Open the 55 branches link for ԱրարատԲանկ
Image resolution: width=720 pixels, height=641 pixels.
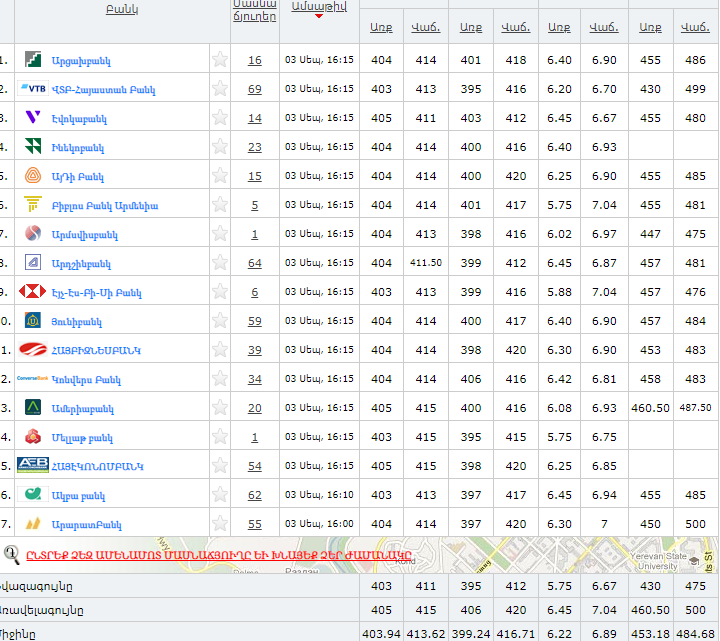click(255, 524)
